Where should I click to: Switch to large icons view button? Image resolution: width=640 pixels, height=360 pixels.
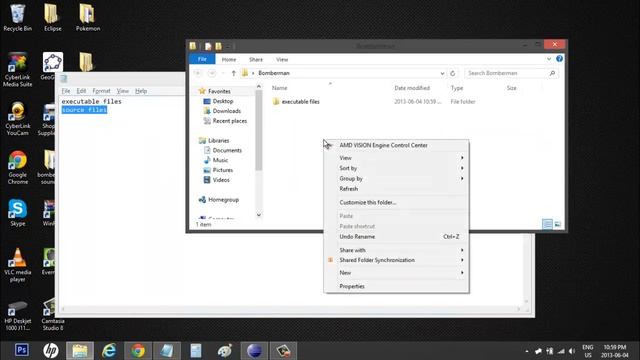point(558,224)
